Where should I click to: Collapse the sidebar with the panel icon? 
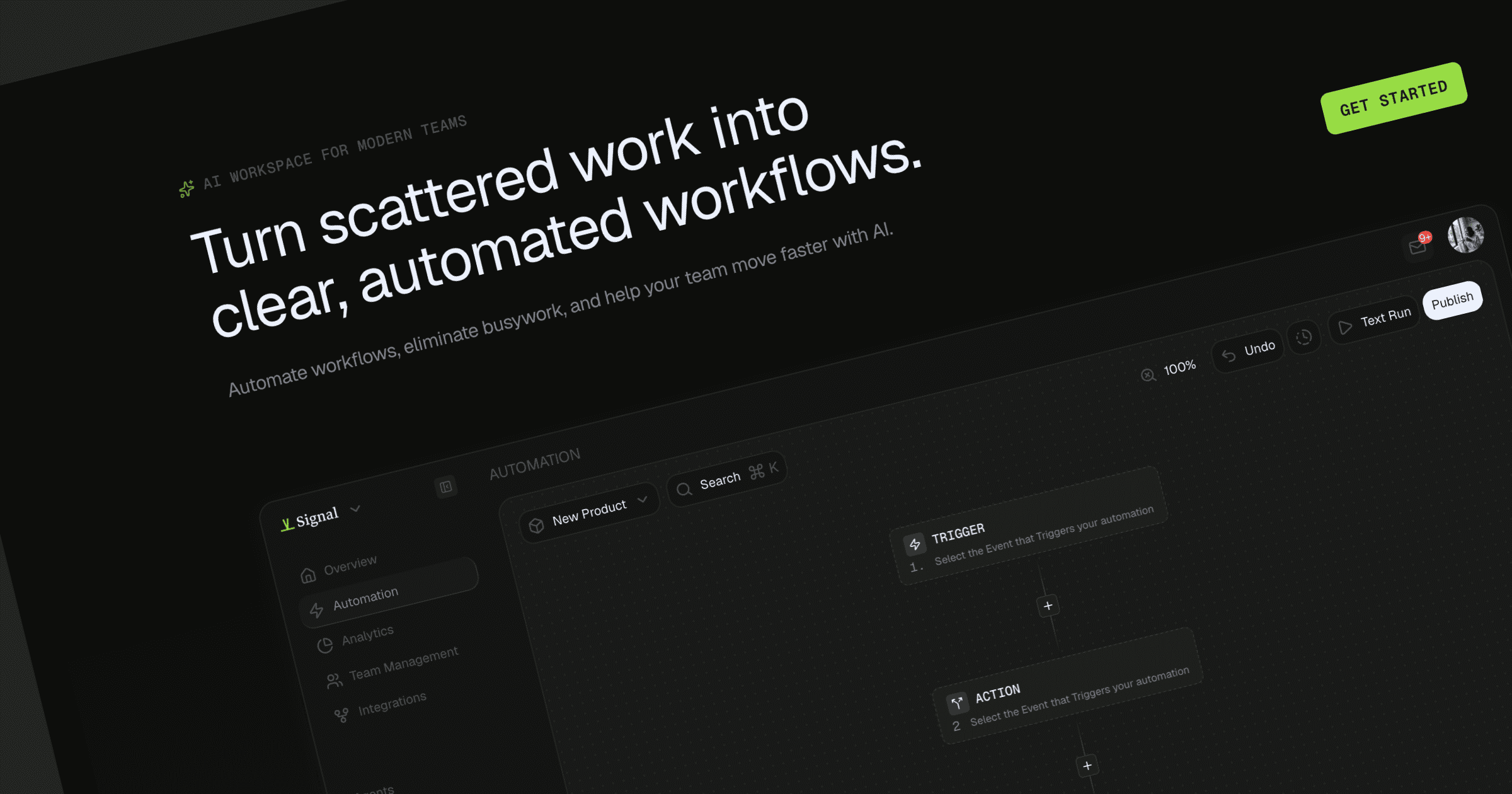coord(445,486)
